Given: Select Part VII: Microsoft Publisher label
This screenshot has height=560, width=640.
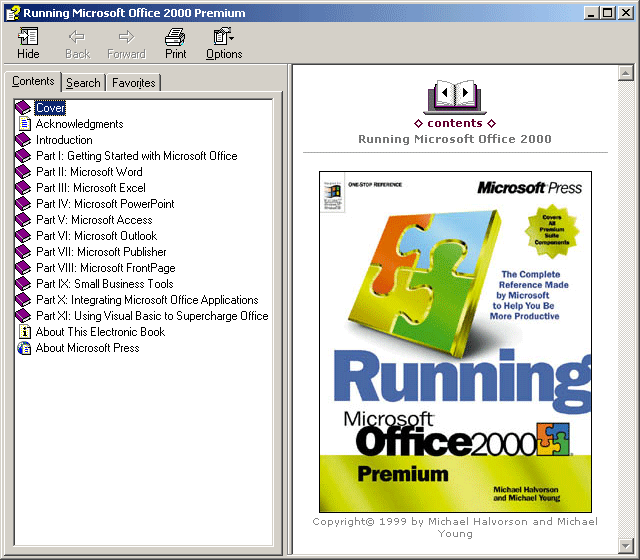Looking at the screenshot, I should tap(101, 251).
